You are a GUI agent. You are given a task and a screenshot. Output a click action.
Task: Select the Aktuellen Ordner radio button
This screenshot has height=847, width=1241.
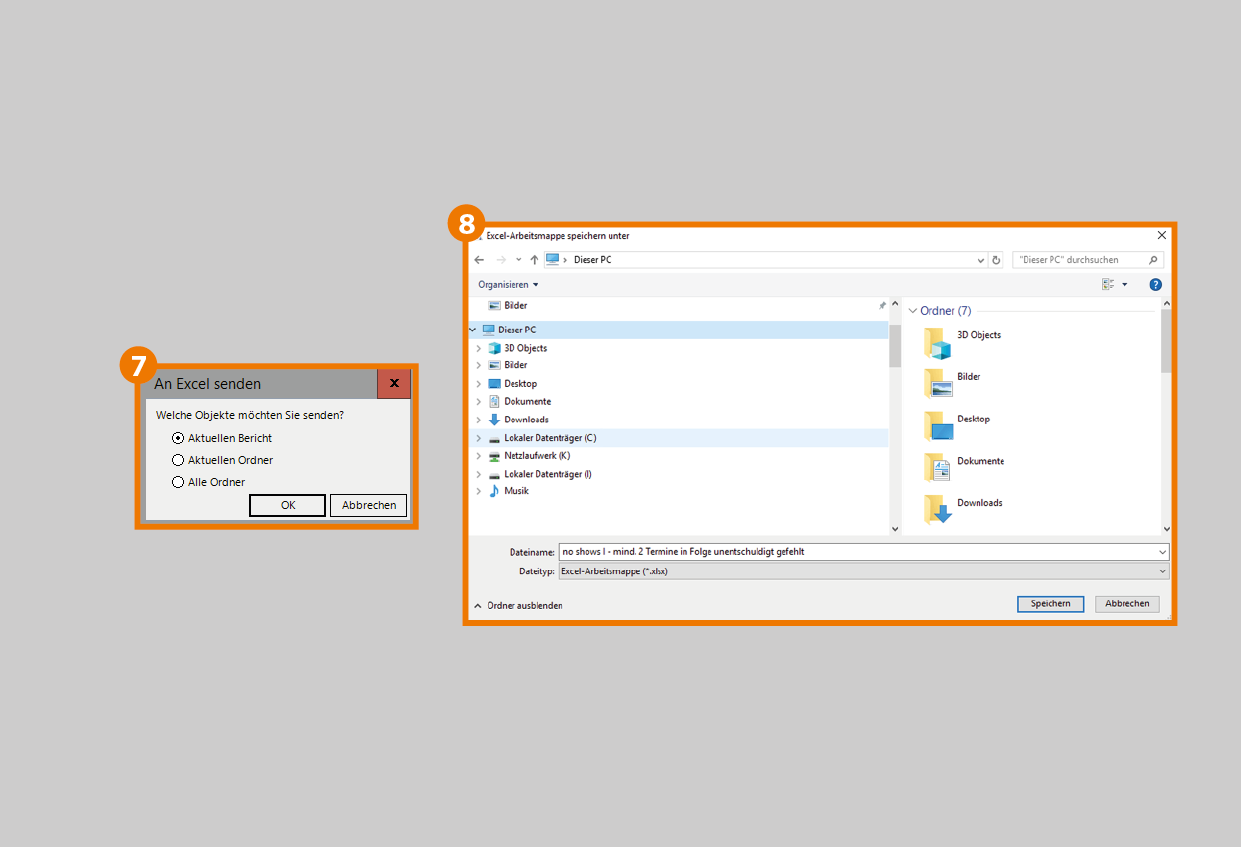tap(178, 460)
